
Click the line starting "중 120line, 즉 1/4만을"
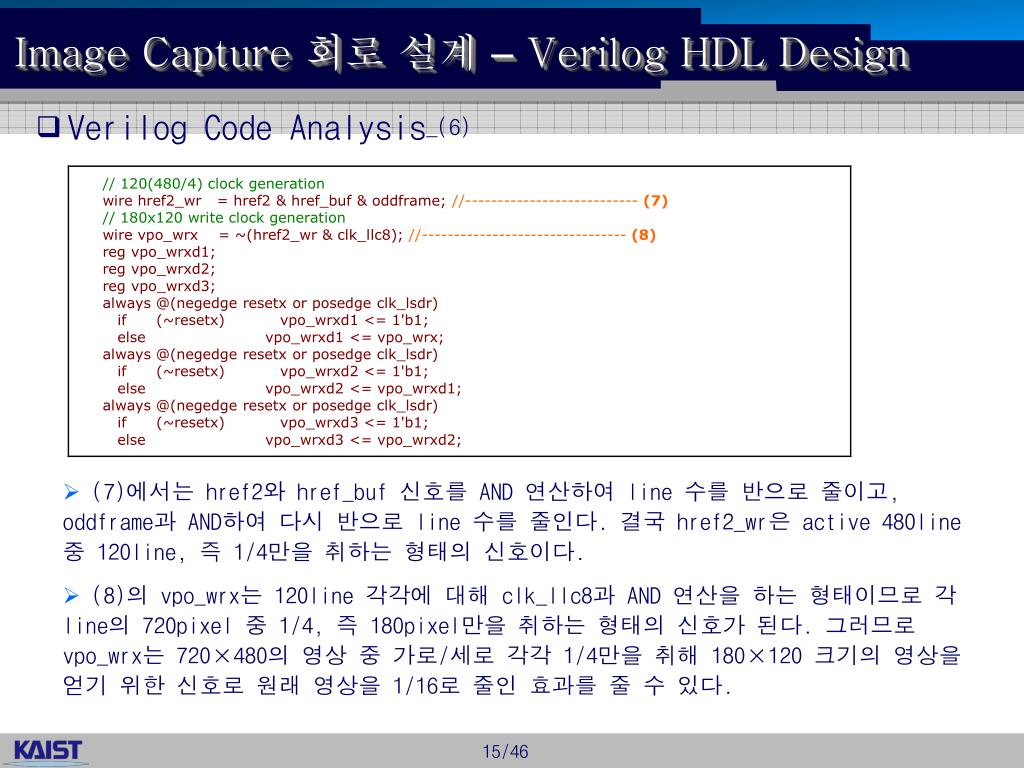[323, 551]
